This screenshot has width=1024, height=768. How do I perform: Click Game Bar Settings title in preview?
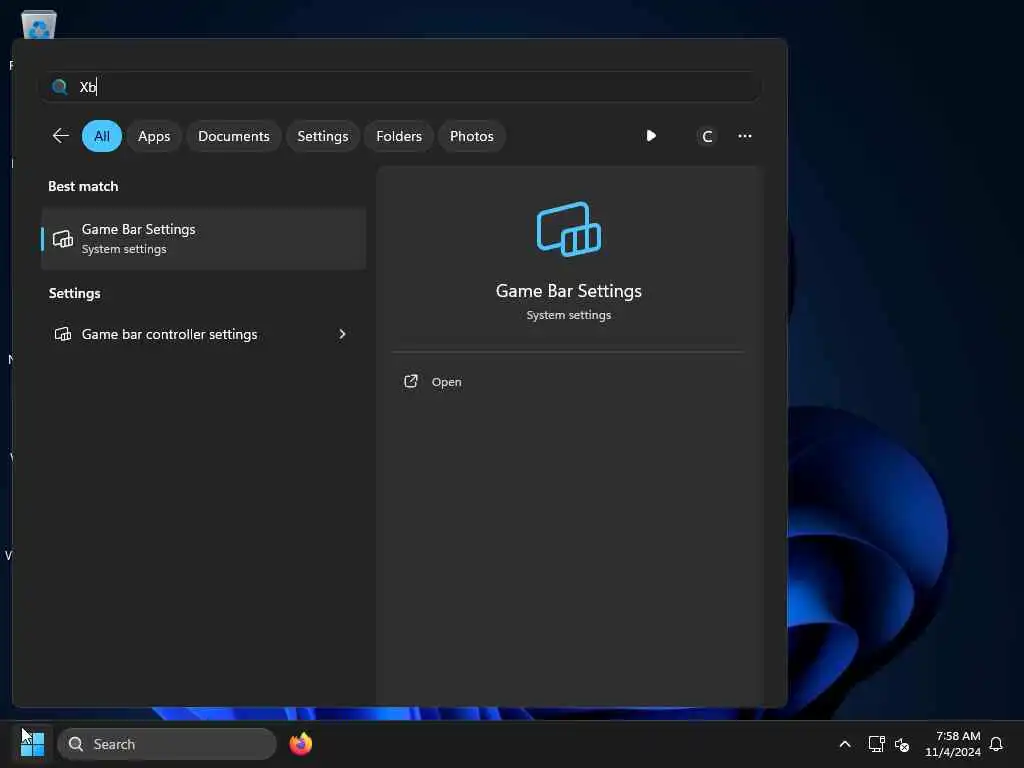point(569,291)
